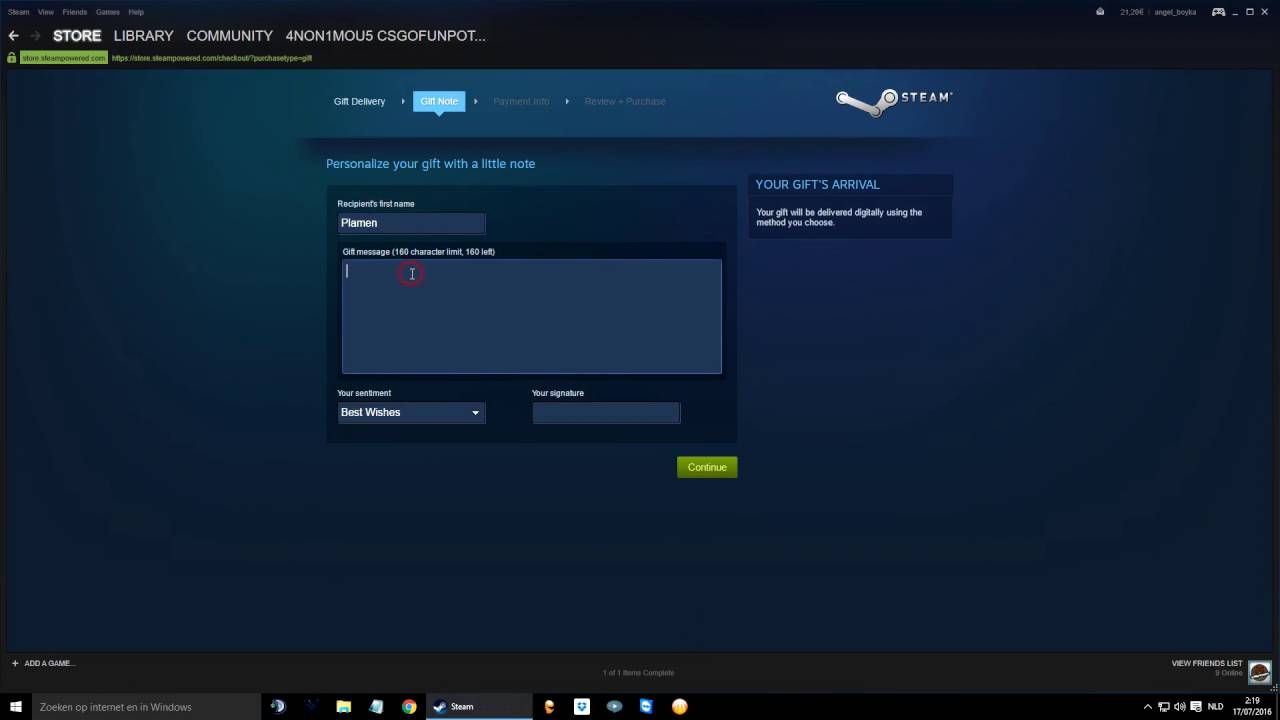
Task: Click the Windows search box
Action: coord(147,706)
